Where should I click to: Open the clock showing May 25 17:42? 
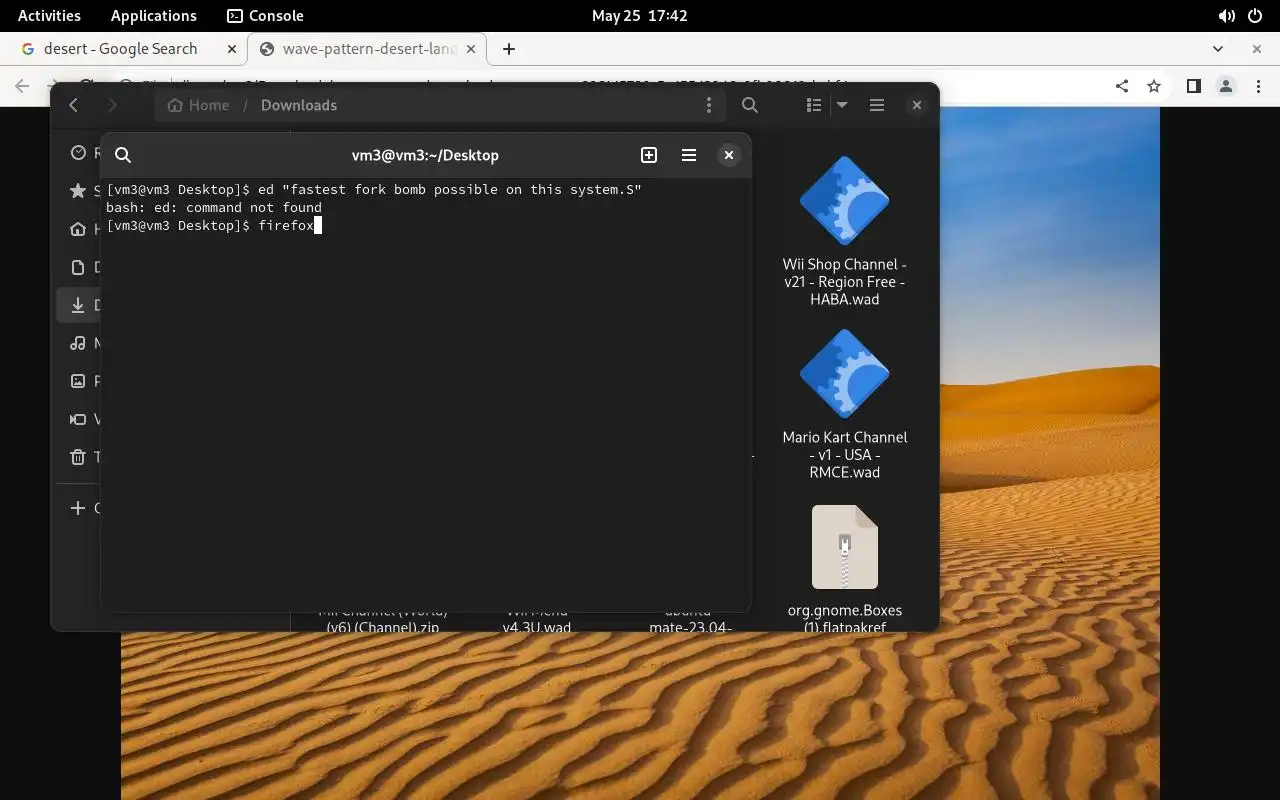640,15
